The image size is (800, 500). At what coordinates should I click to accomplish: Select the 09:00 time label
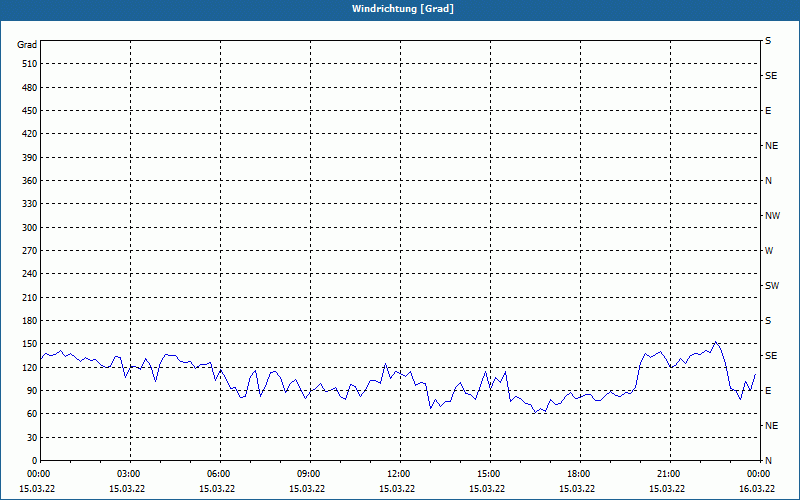[308, 474]
